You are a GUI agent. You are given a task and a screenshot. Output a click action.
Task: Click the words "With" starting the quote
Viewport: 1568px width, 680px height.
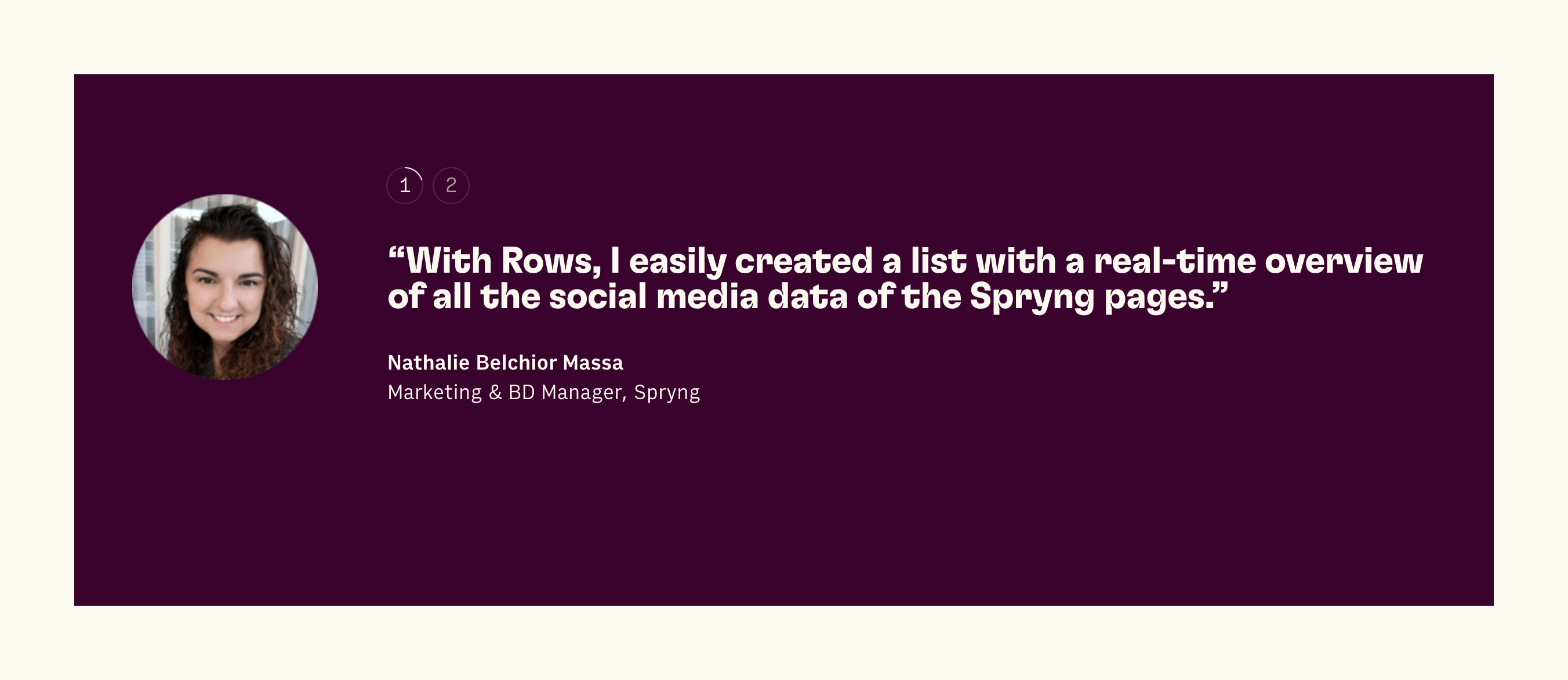pyautogui.click(x=449, y=262)
